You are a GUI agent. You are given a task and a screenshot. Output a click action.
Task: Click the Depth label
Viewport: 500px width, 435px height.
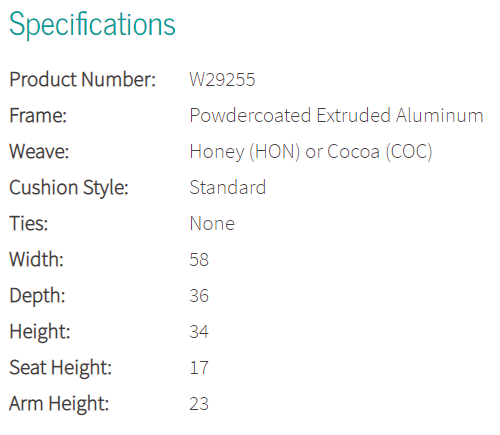(x=37, y=296)
